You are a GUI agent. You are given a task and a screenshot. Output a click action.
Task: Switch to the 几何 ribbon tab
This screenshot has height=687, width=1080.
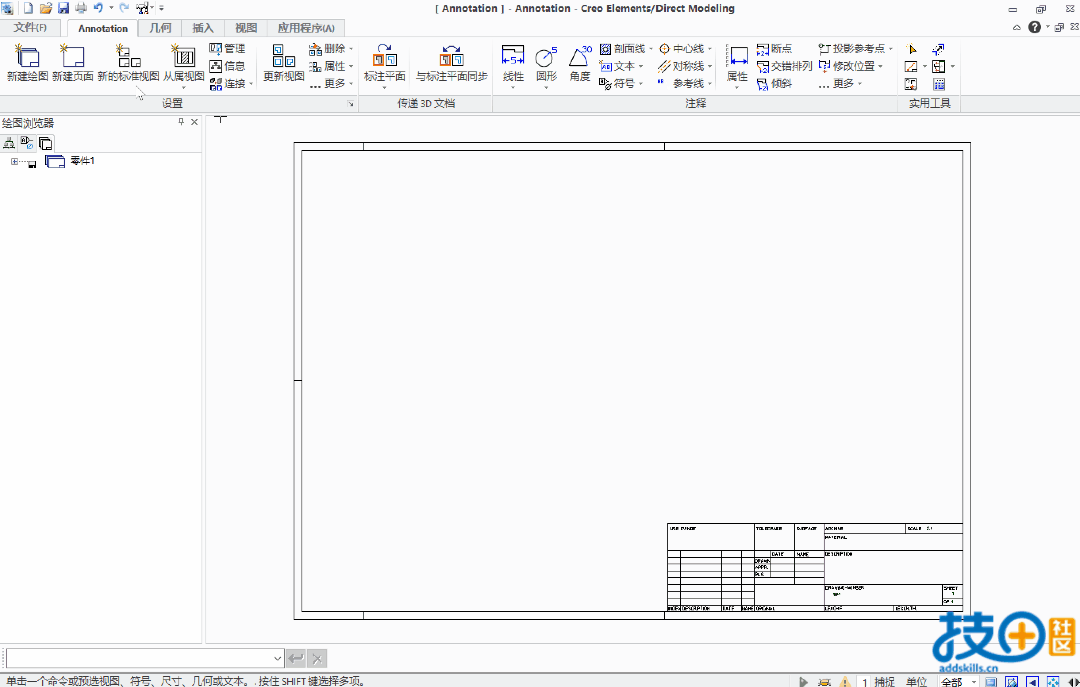[x=160, y=28]
